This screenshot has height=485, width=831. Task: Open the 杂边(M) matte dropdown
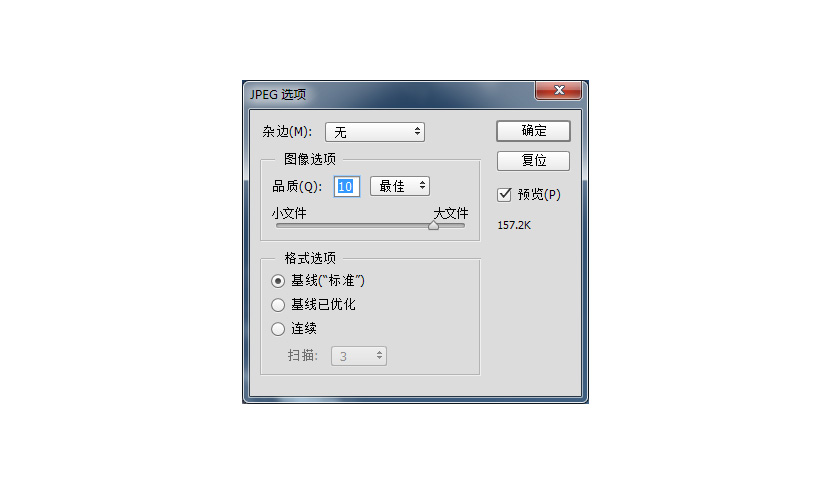pyautogui.click(x=375, y=132)
